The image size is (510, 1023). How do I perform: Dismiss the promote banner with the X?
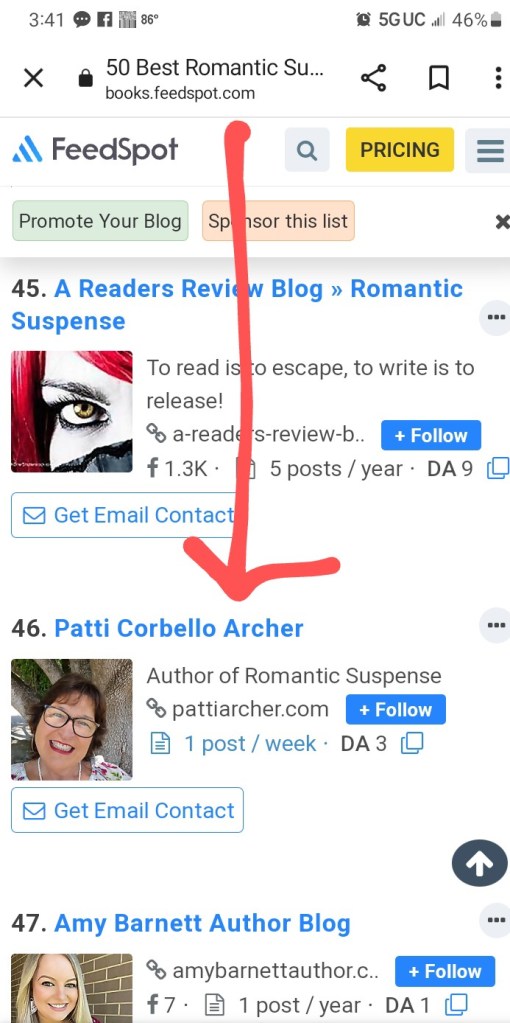502,222
